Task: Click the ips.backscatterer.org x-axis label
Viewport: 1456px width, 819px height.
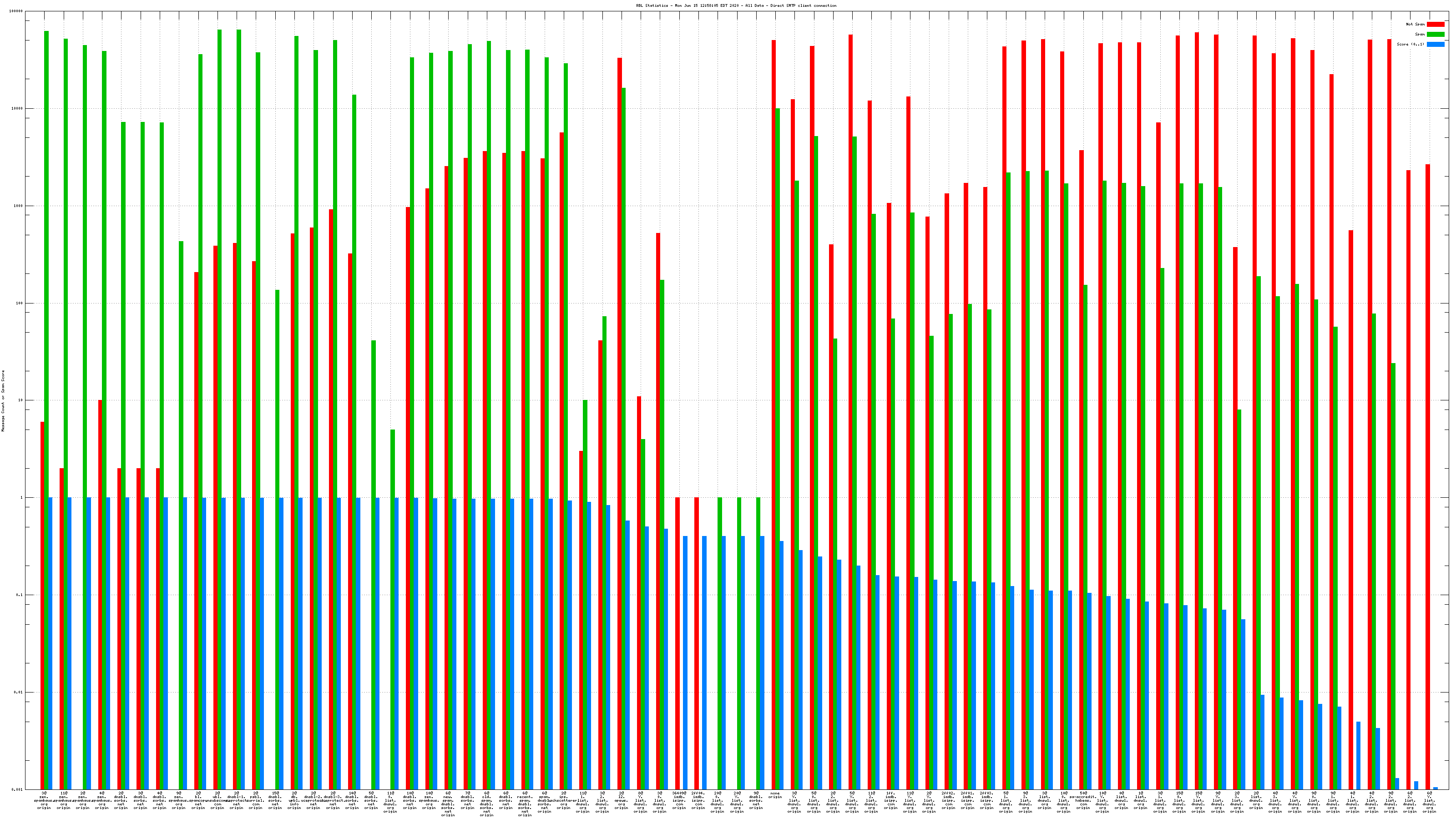Action: (x=564, y=800)
